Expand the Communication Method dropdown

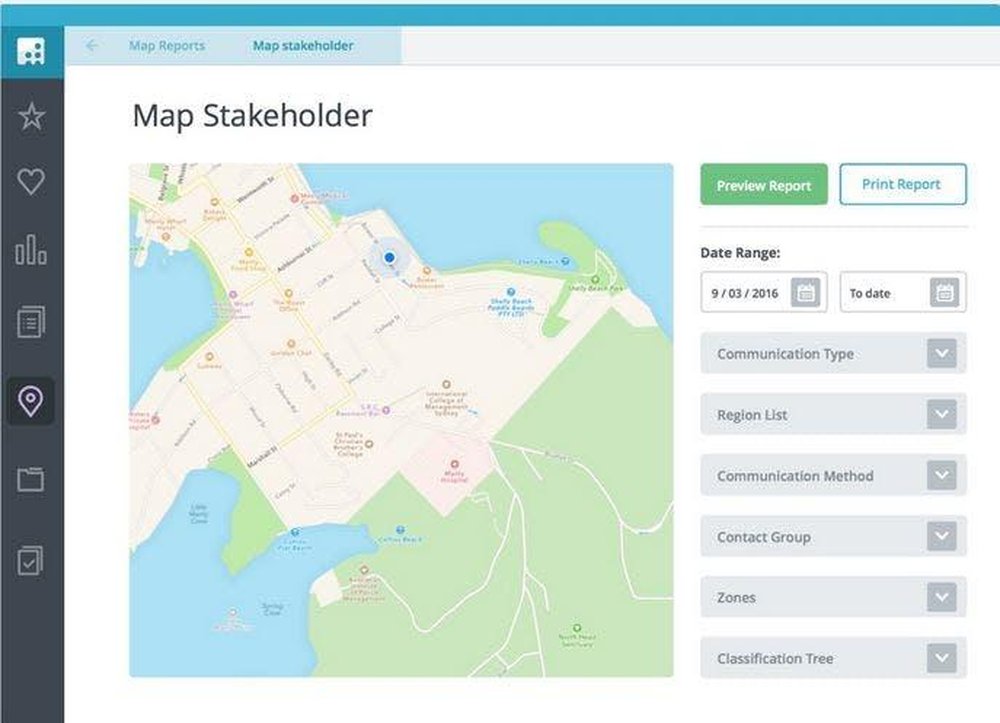click(833, 476)
